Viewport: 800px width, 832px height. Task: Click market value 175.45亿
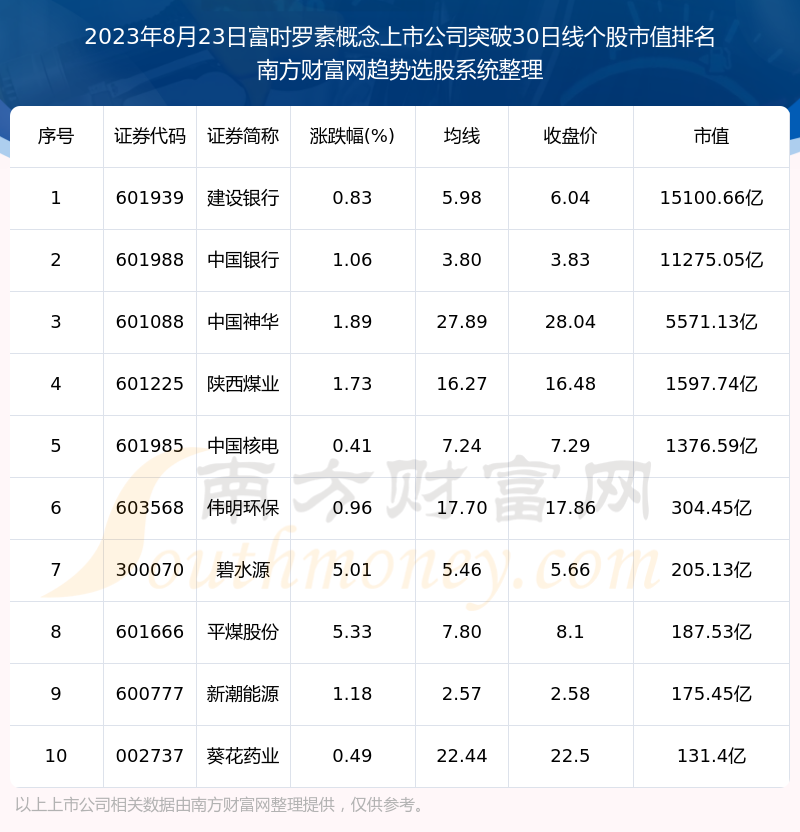[711, 695]
